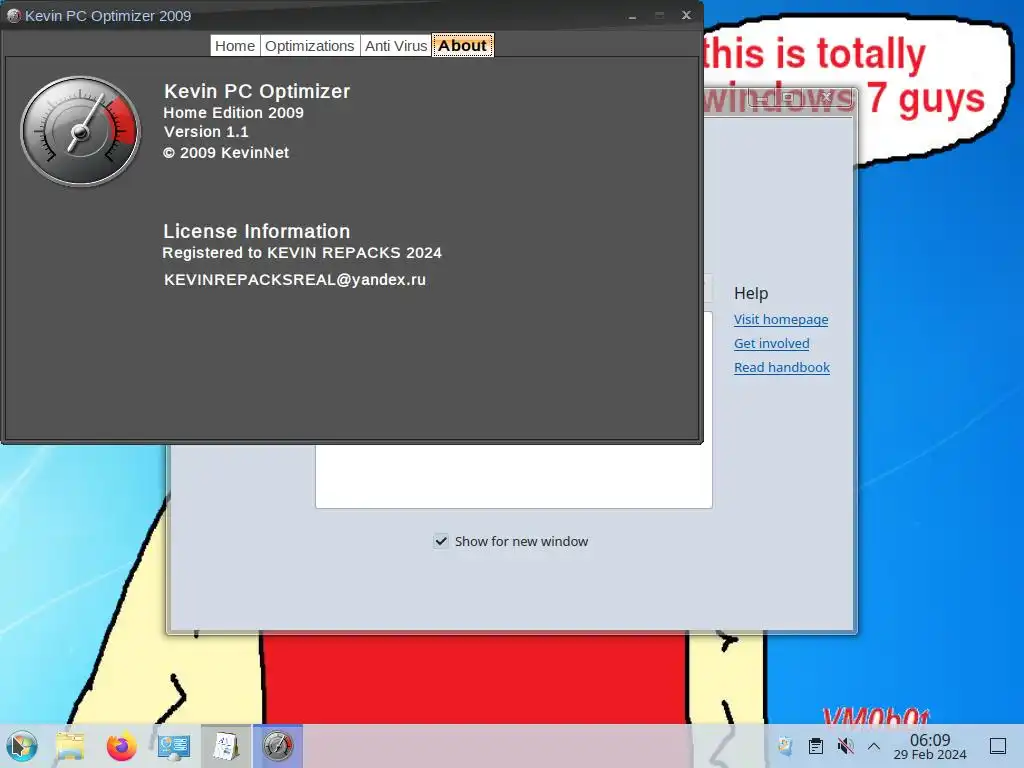Open Read handbook link in background window

[x=782, y=368]
